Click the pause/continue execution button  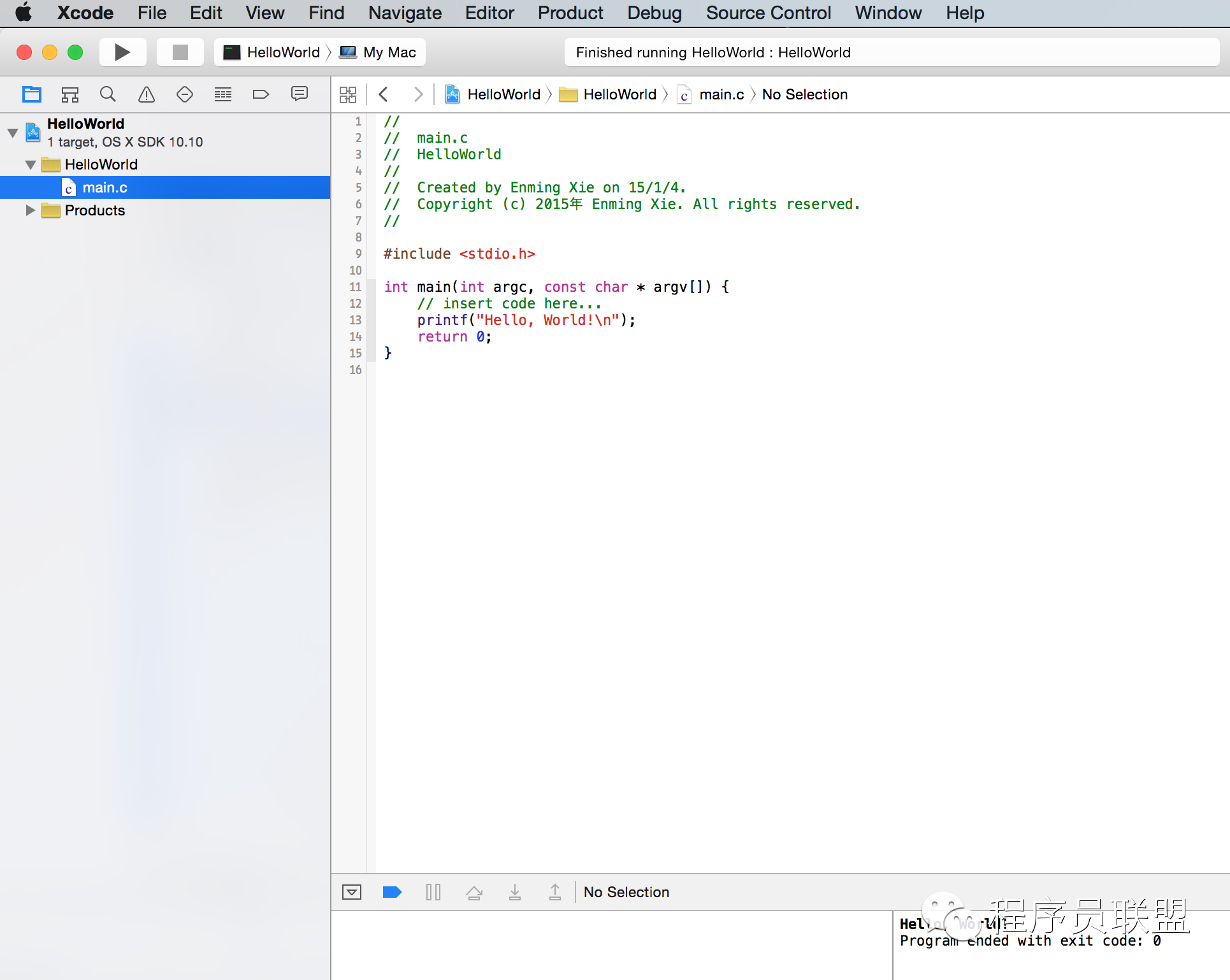pyautogui.click(x=433, y=892)
